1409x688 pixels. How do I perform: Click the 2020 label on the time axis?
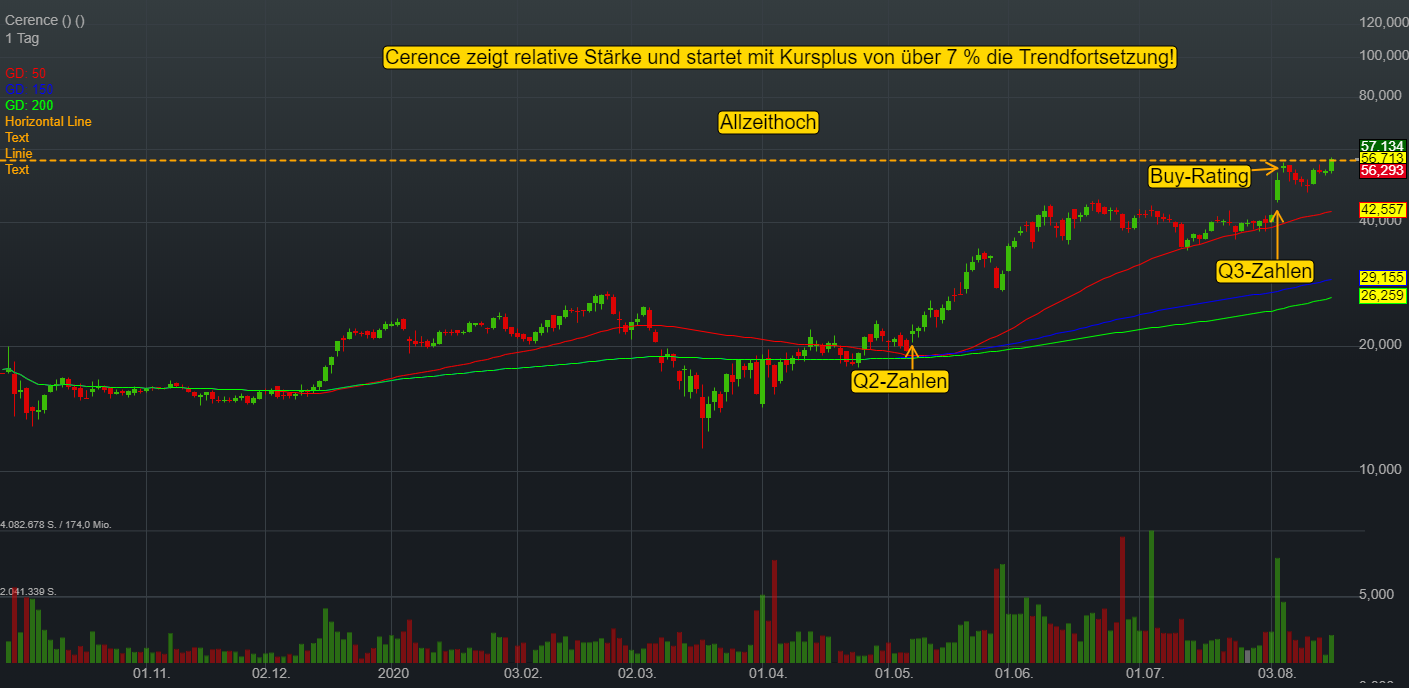coord(394,675)
